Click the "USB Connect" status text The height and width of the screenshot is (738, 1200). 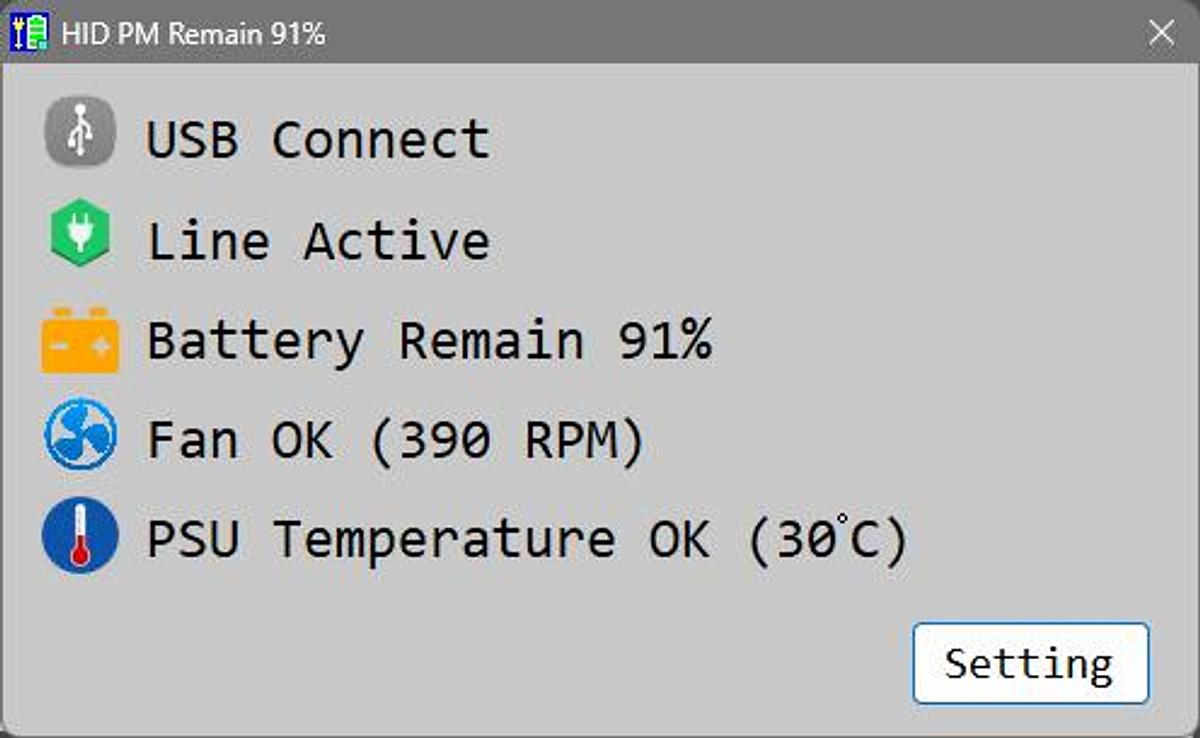318,139
